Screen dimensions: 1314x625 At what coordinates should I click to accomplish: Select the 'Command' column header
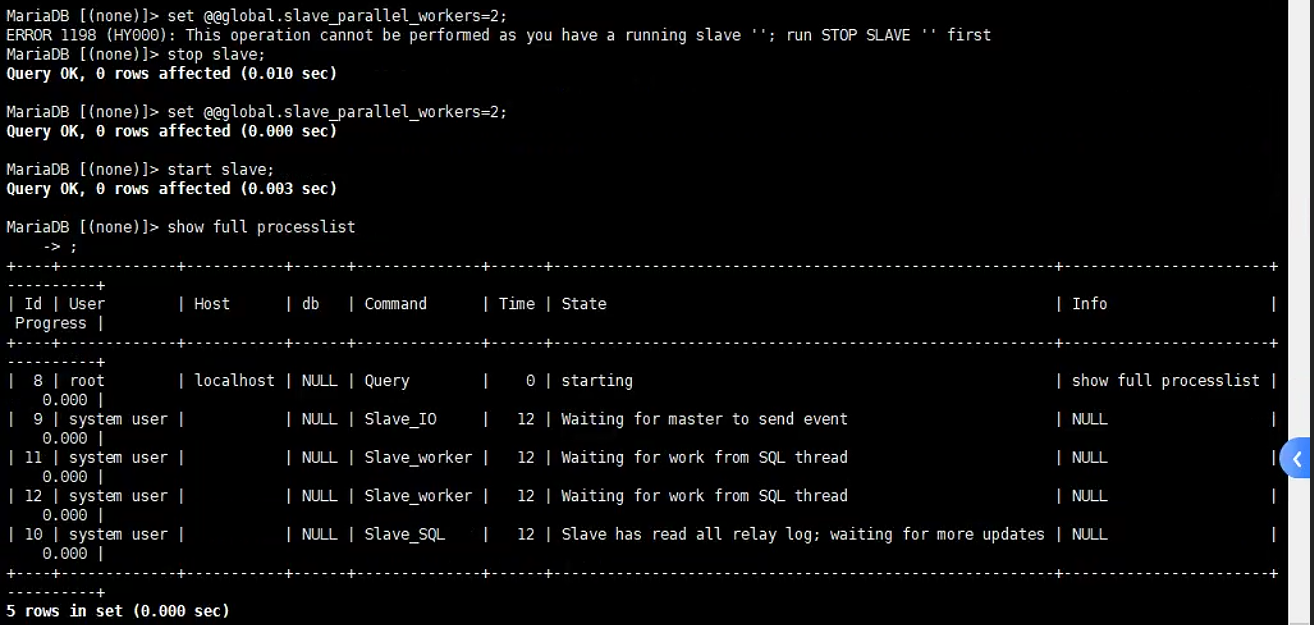[395, 304]
